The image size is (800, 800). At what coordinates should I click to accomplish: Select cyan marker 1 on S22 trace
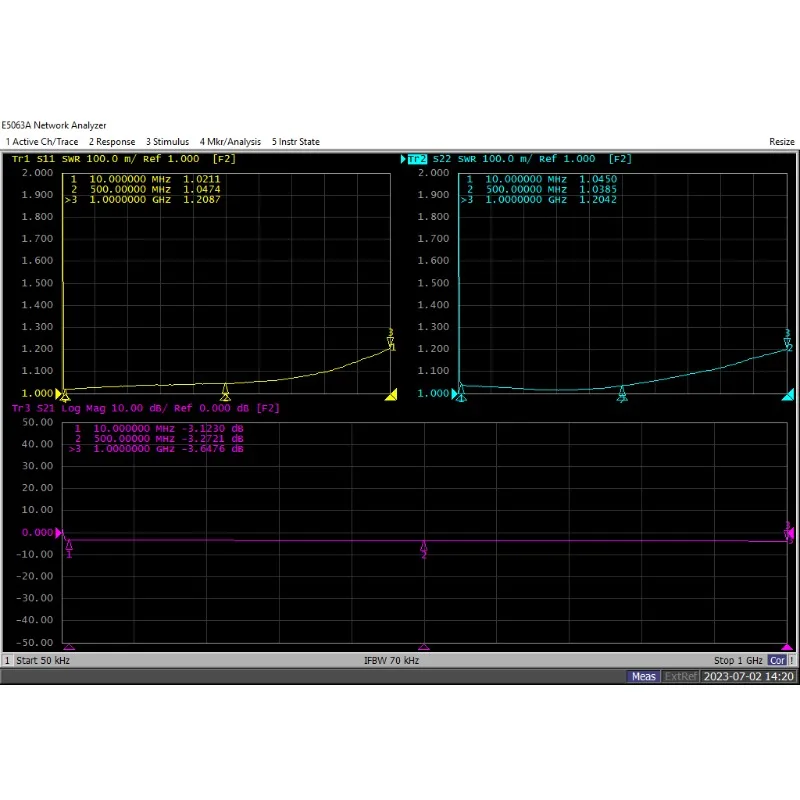(461, 392)
